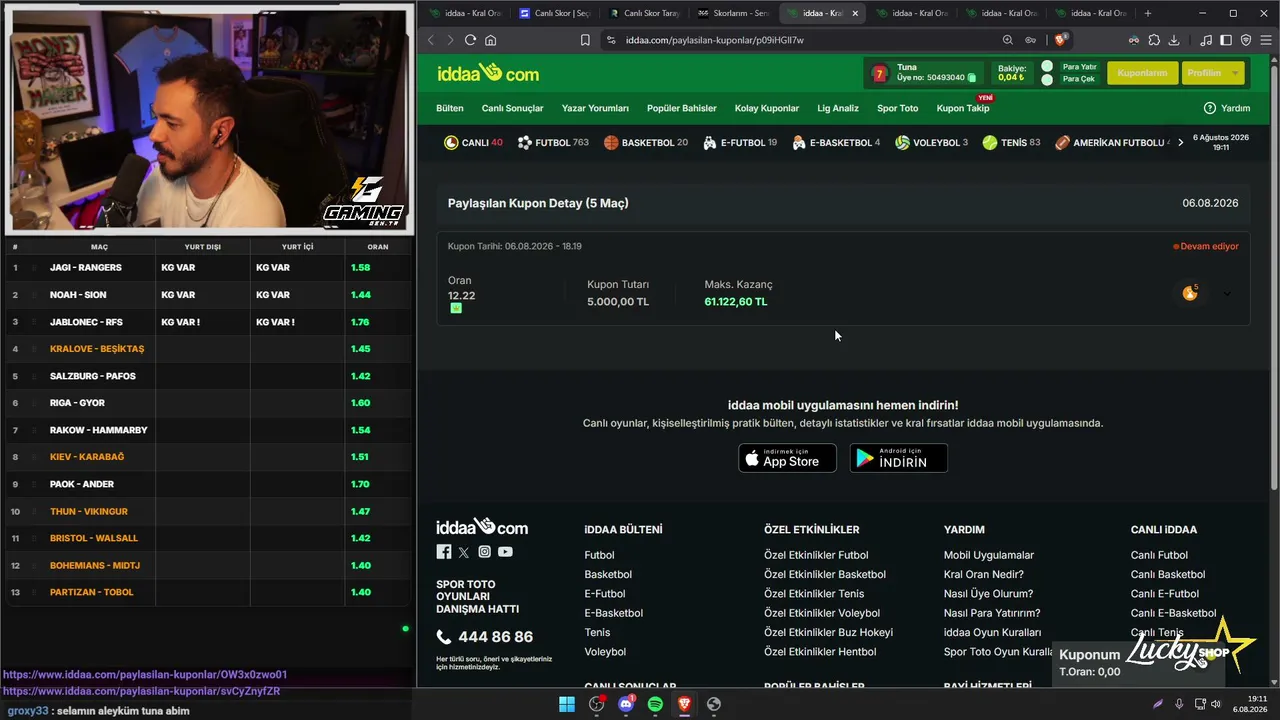Open the Popüler Bahisler menu
Screen dimensions: 1280x720
tap(682, 108)
